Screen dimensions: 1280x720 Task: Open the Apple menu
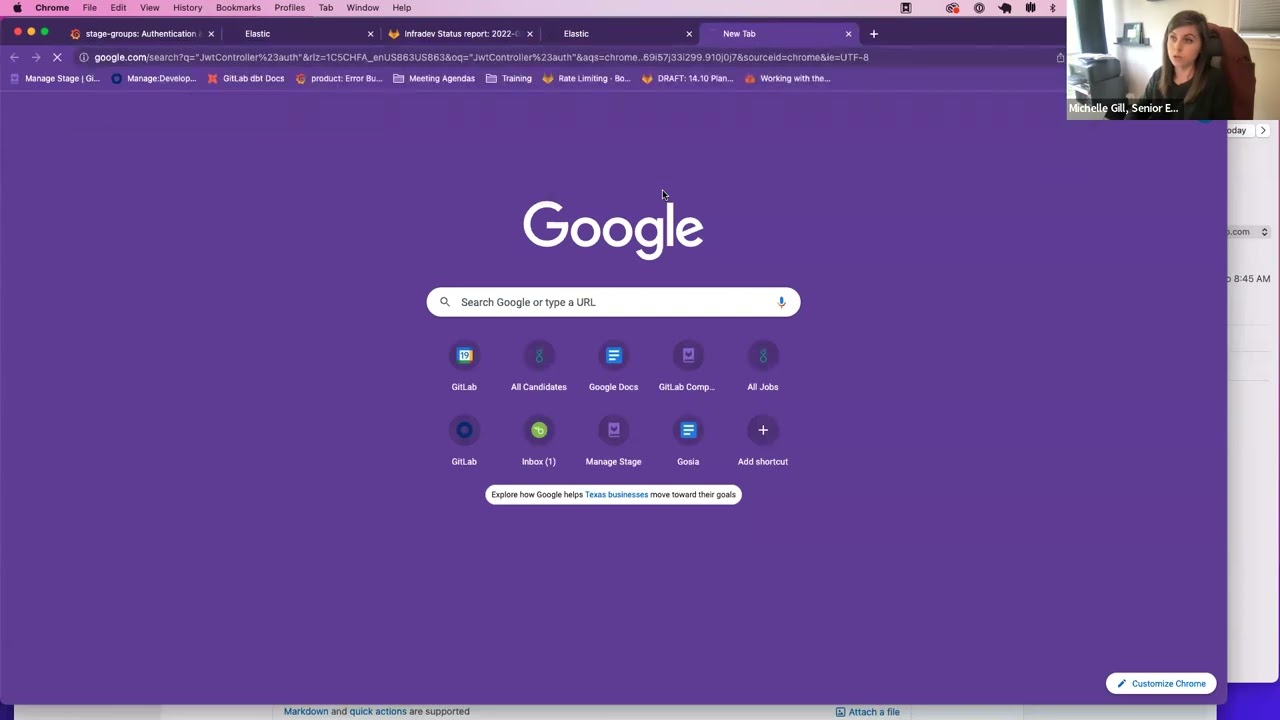17,8
